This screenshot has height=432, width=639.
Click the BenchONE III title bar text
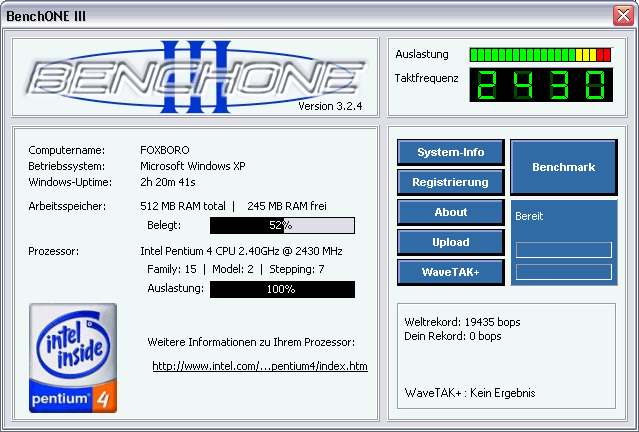46,16
